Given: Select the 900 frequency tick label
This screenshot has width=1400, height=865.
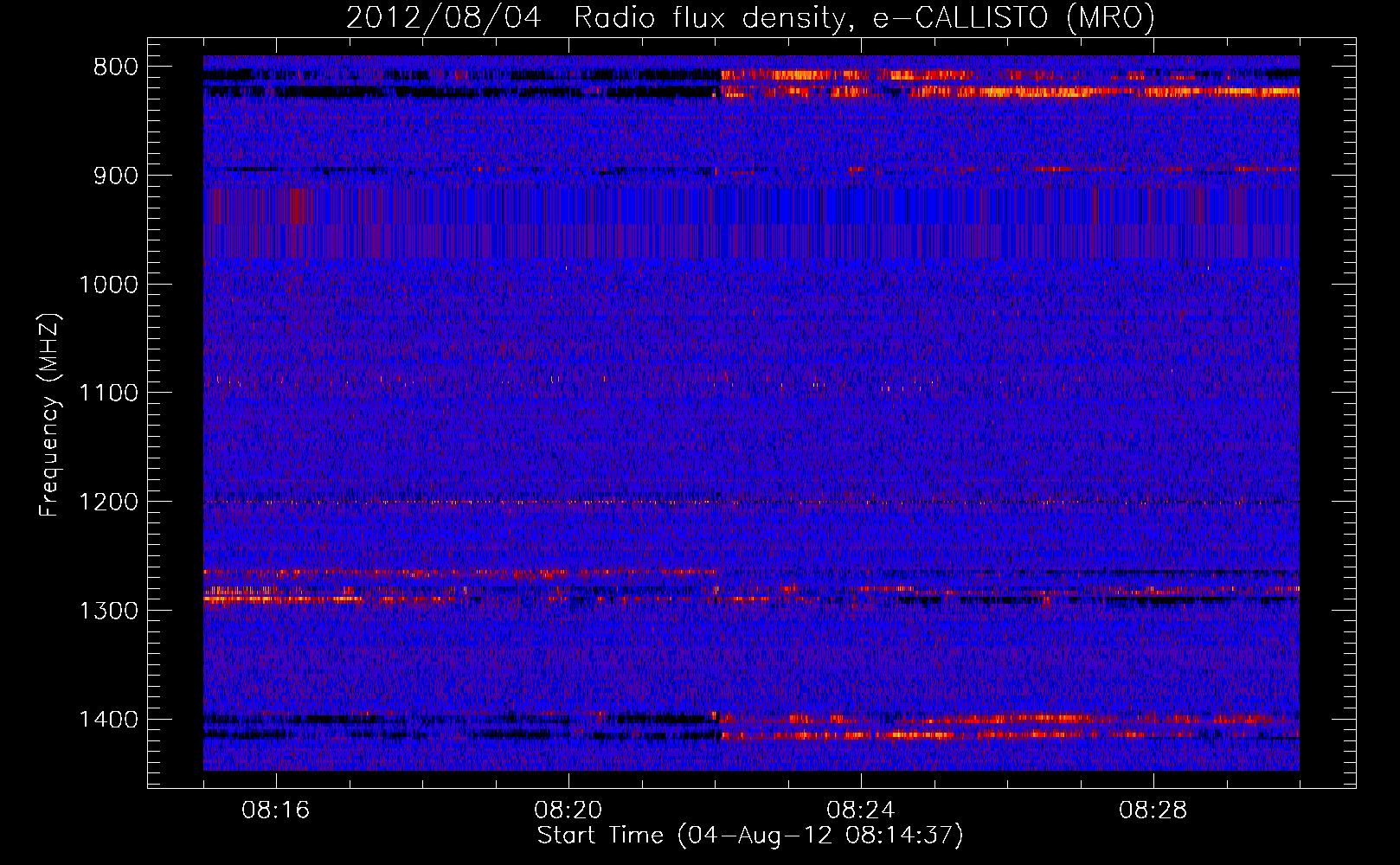Looking at the screenshot, I should tap(116, 176).
